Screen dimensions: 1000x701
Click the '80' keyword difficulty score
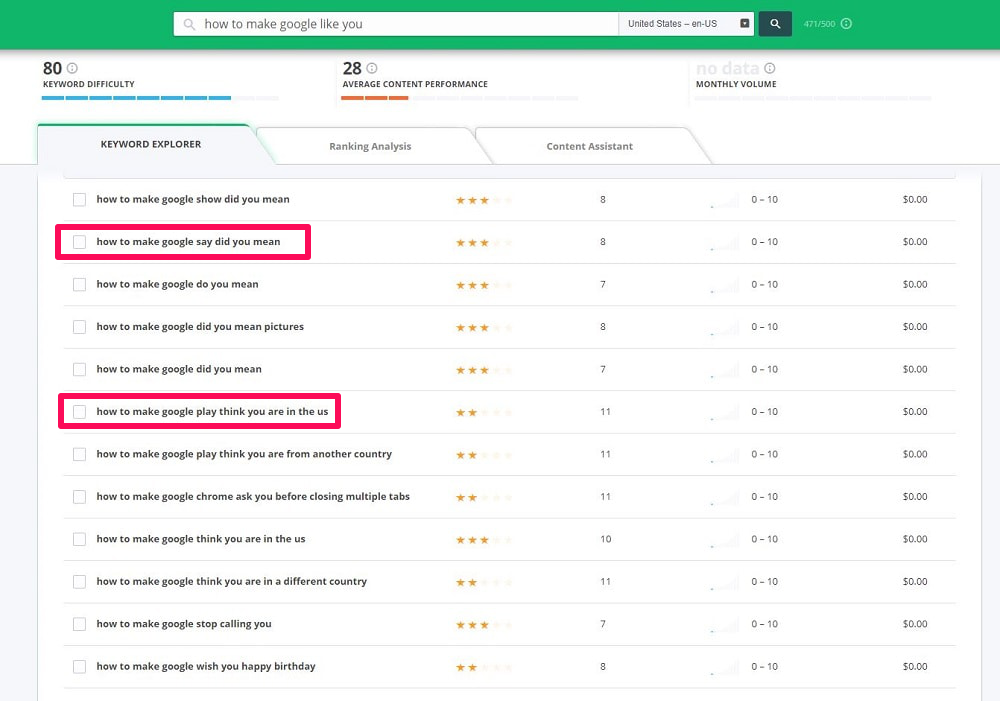[x=52, y=68]
